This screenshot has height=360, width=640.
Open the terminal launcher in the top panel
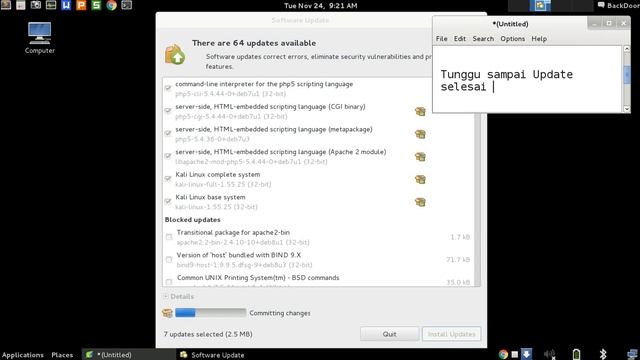click(x=127, y=5)
